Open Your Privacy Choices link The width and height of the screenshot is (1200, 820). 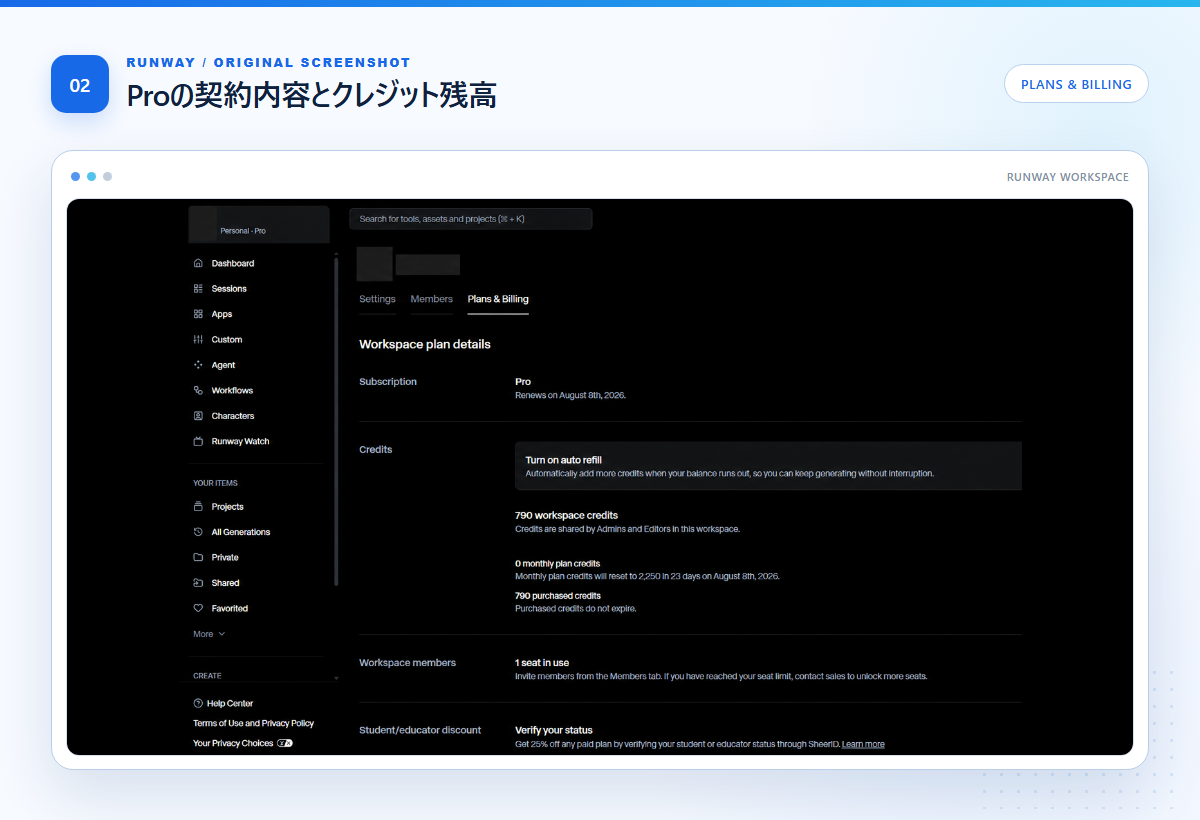(233, 743)
